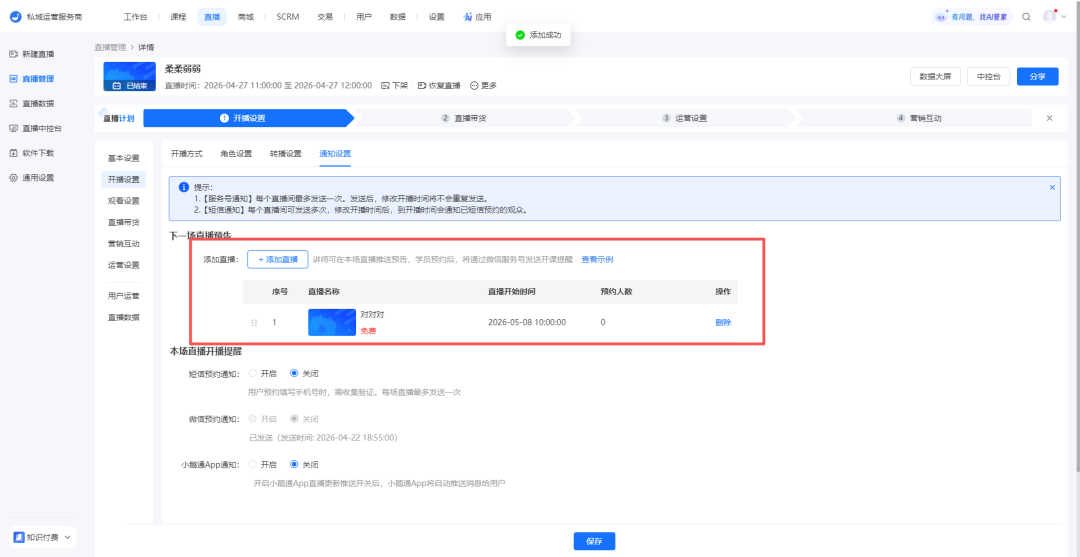Enable 小鹅通App通知 with 开启
This screenshot has width=1080, height=557.
(x=253, y=465)
